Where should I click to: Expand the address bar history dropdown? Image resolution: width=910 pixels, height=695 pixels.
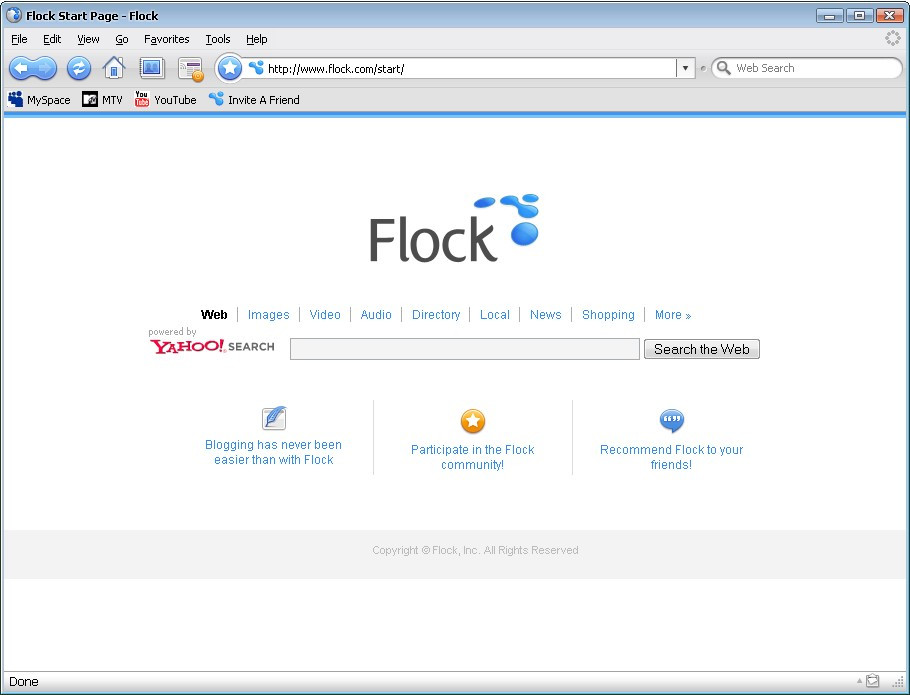(x=685, y=68)
